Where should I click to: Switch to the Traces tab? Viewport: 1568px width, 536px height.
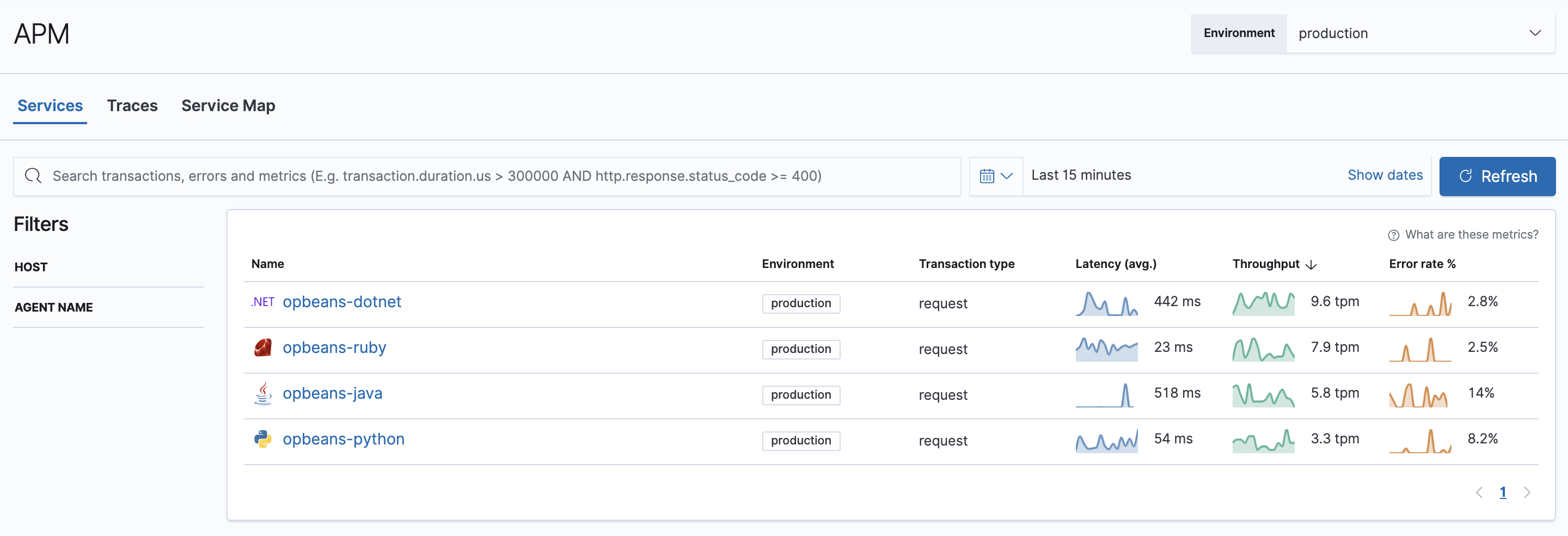(132, 106)
